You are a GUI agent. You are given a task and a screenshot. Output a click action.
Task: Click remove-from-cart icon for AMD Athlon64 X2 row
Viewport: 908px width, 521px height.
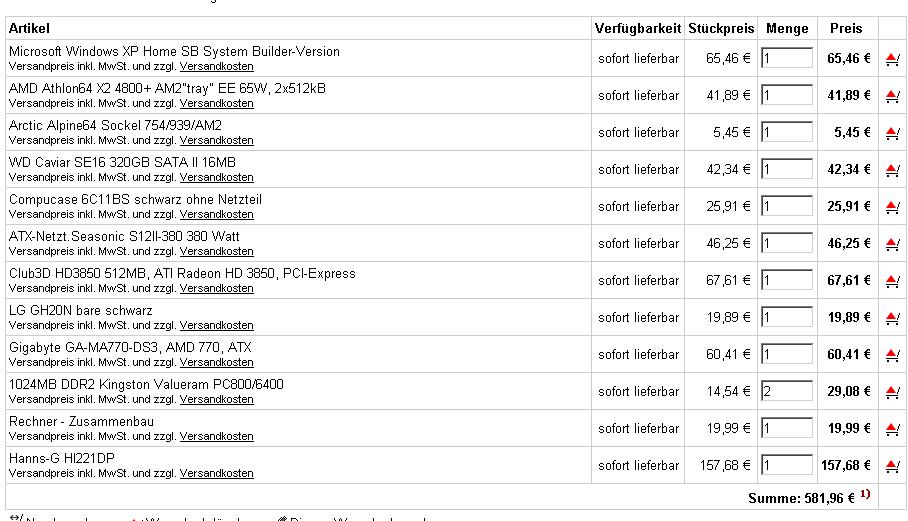point(892,96)
